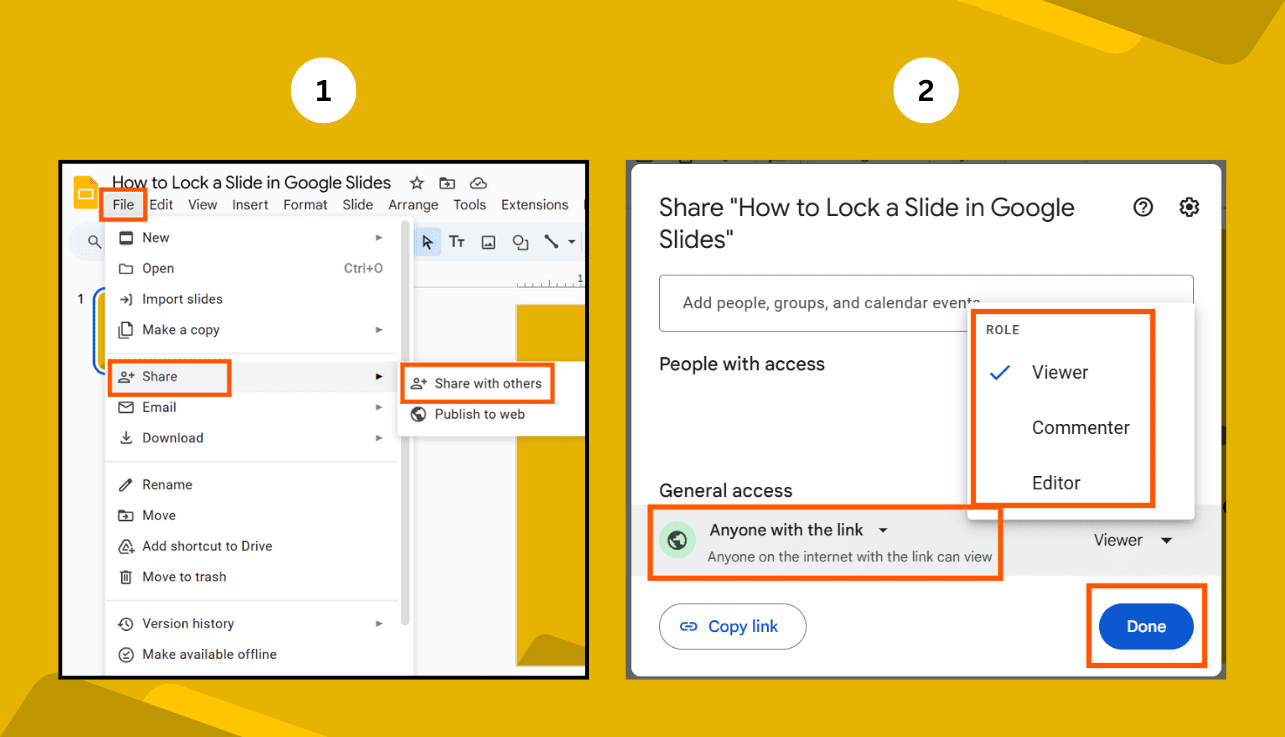The width and height of the screenshot is (1285, 737).
Task: Open the shape tool
Action: 520,241
